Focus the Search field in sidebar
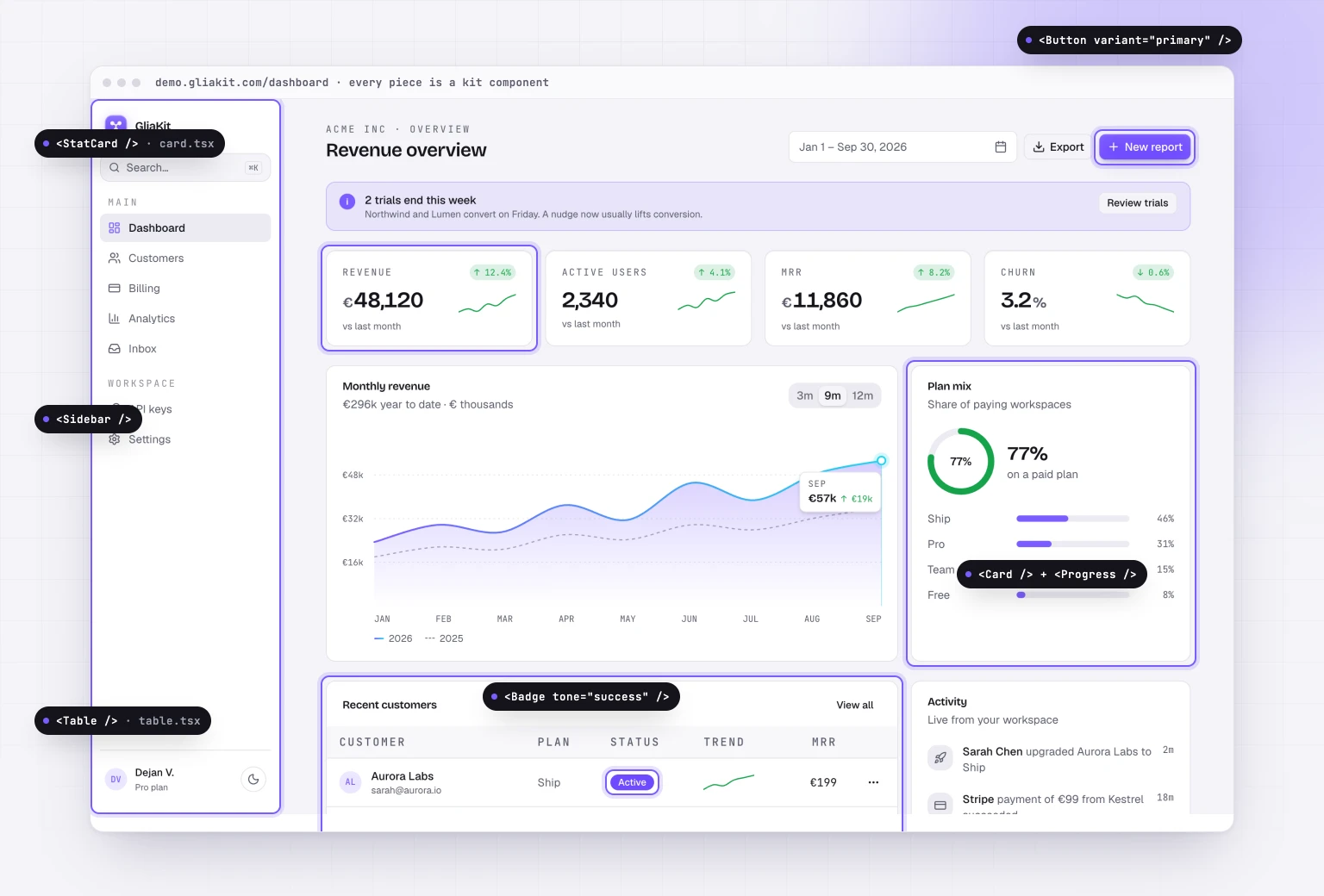 pyautogui.click(x=185, y=168)
